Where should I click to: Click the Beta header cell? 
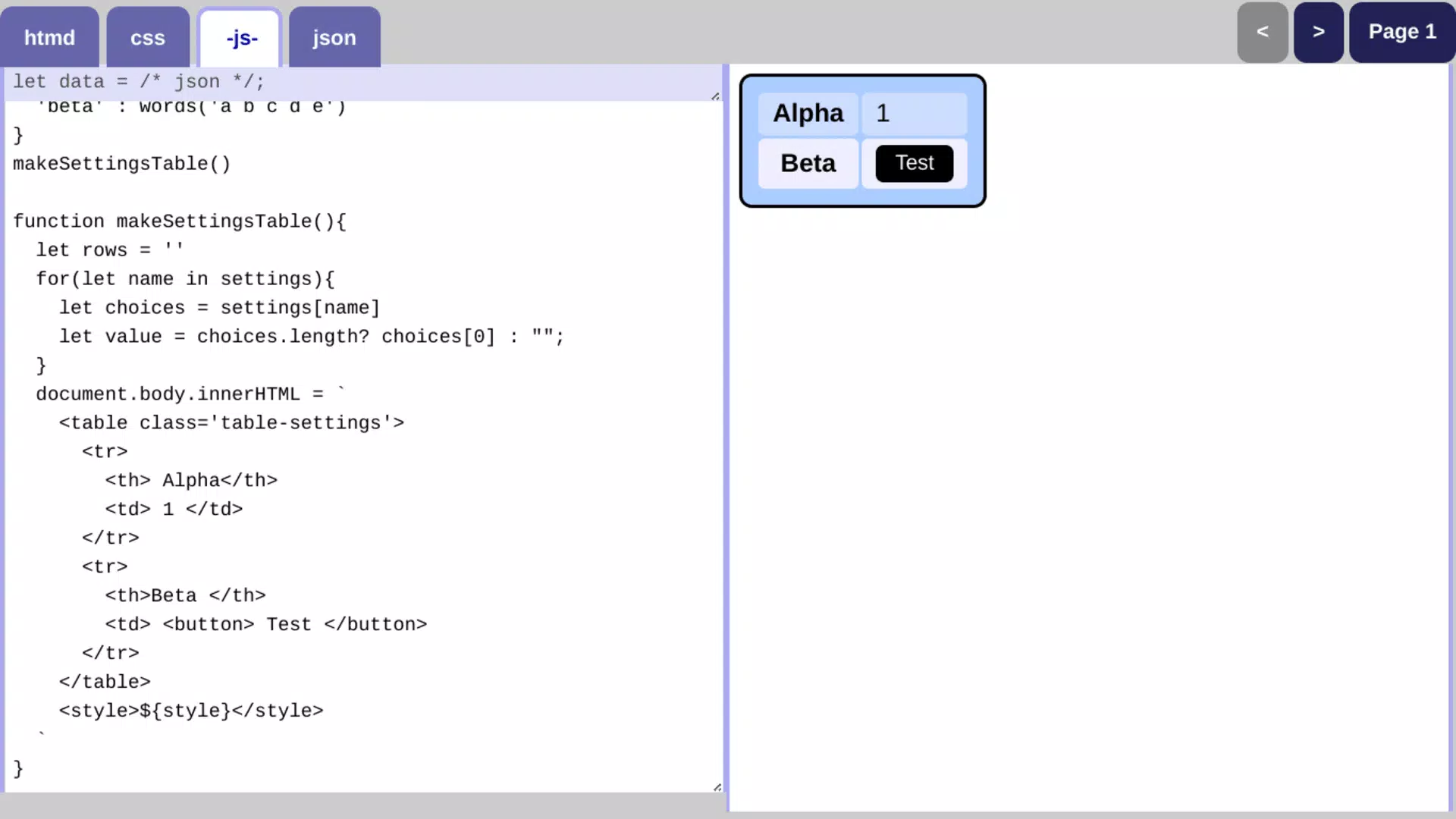[x=808, y=163]
